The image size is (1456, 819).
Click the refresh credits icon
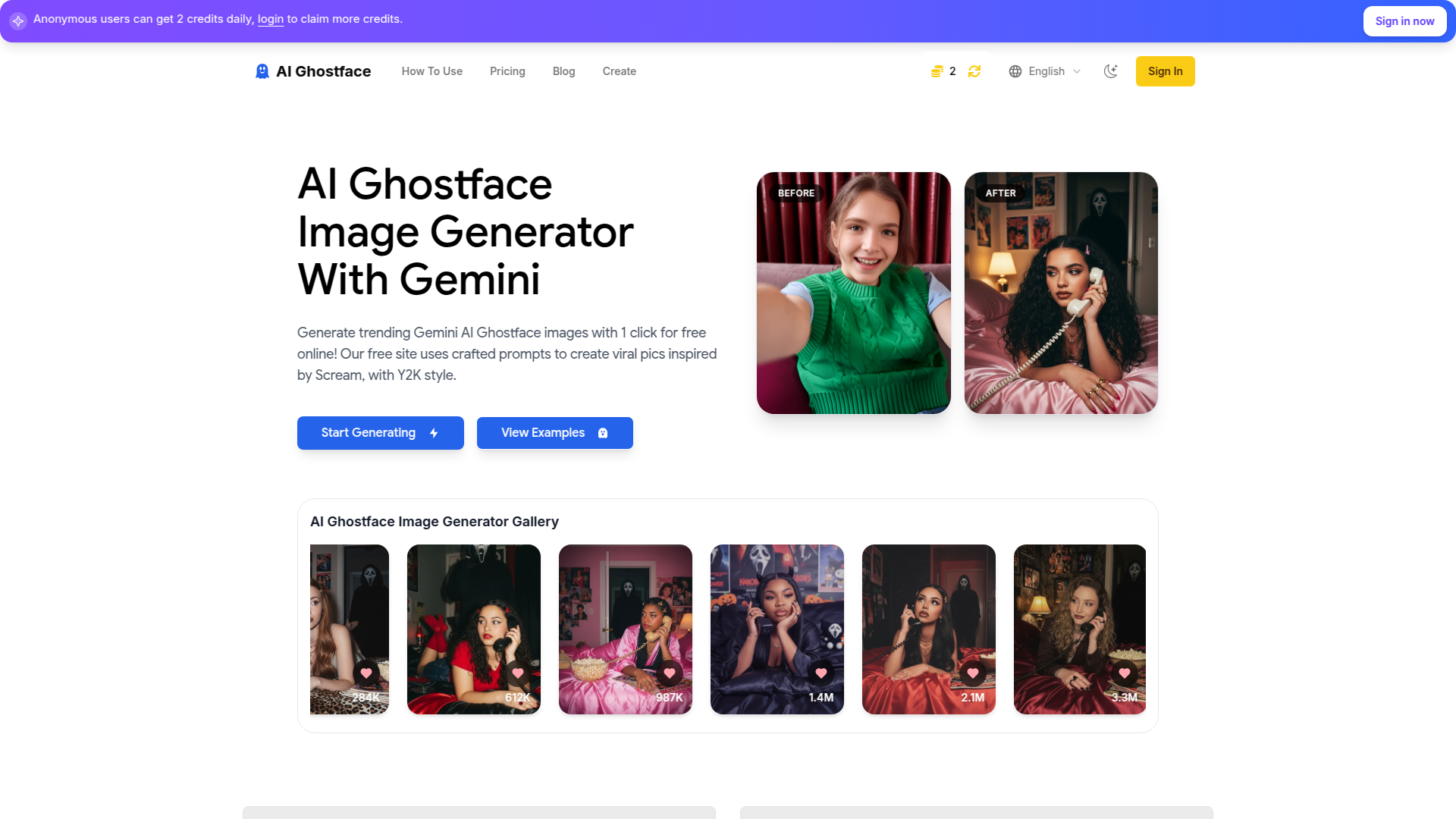pyautogui.click(x=974, y=71)
